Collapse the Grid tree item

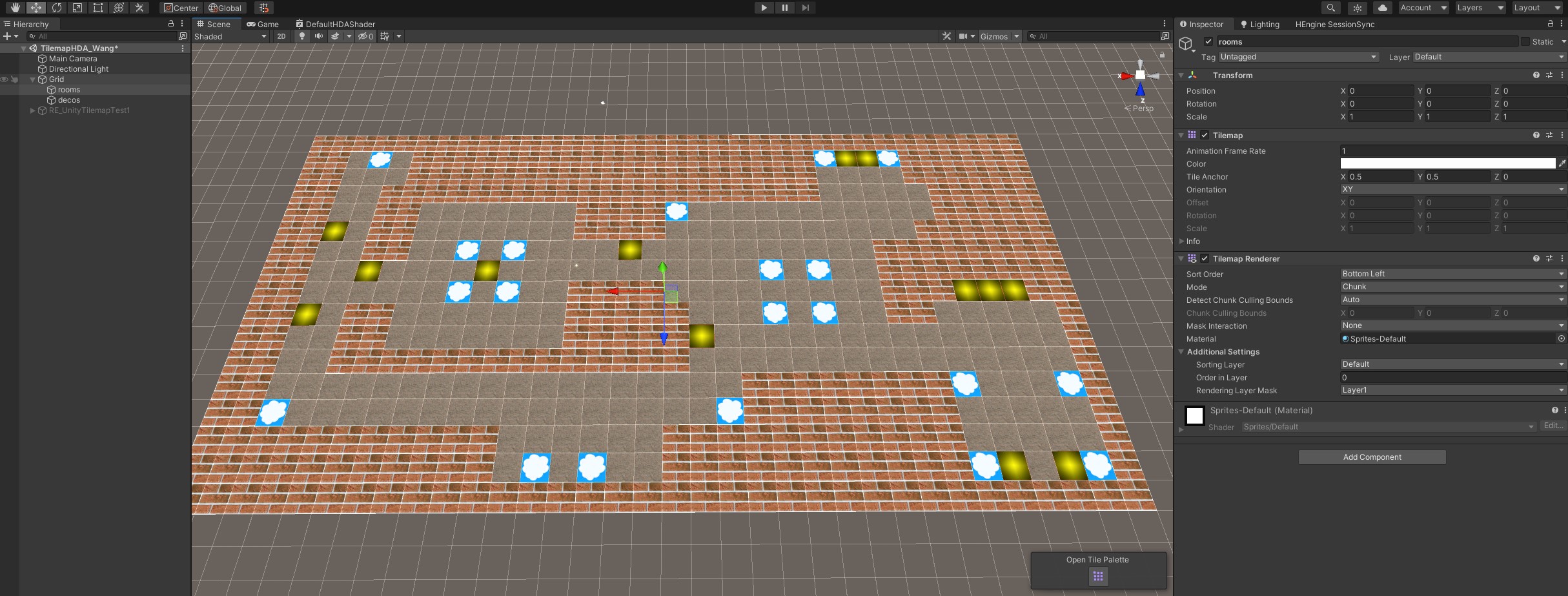33,79
